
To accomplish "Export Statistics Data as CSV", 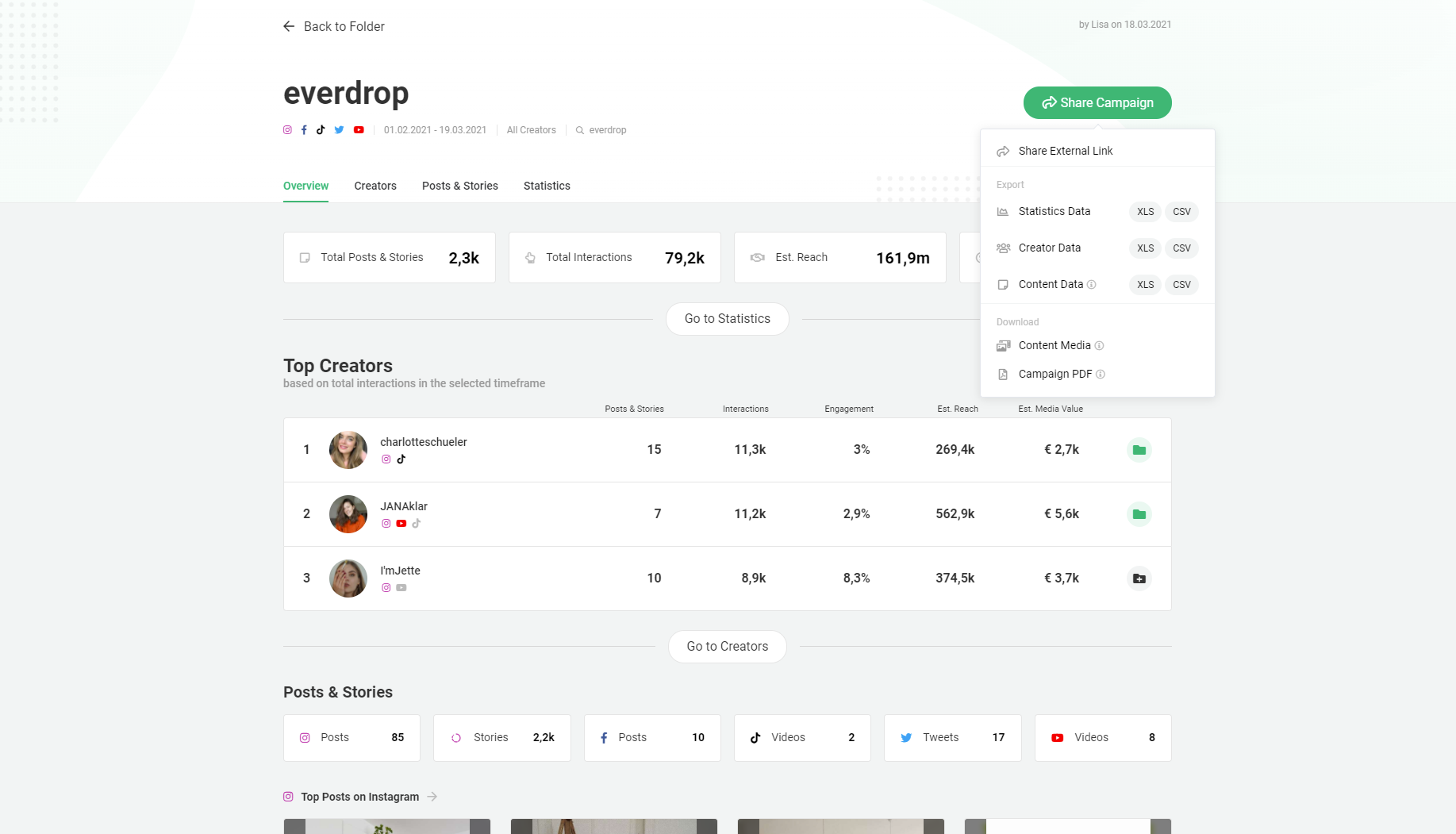I will tap(1182, 212).
